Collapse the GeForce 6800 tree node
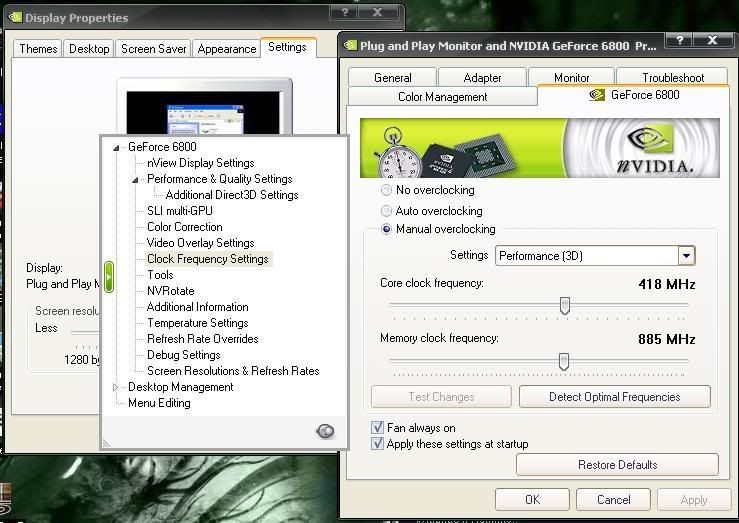Viewport: 739px width, 523px height. pos(116,147)
